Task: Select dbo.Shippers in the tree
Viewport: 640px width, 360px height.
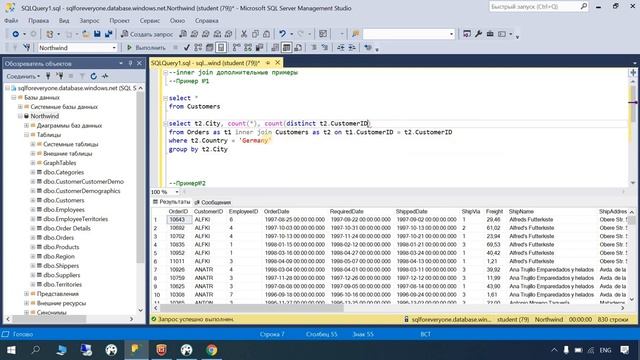Action: click(x=61, y=266)
